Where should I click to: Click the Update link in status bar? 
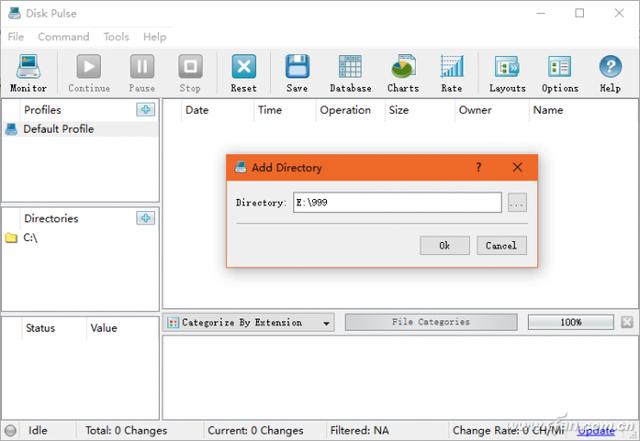pyautogui.click(x=596, y=431)
